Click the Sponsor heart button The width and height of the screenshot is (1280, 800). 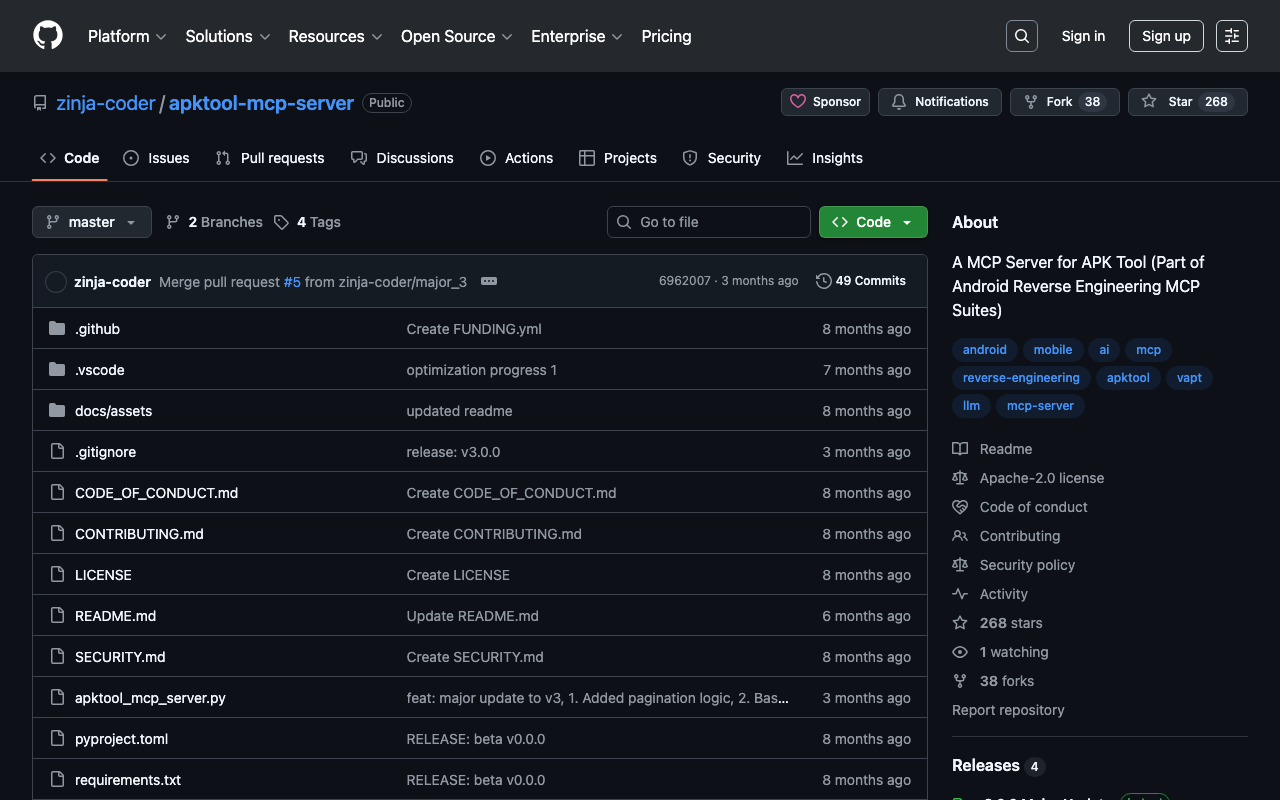[x=825, y=102]
